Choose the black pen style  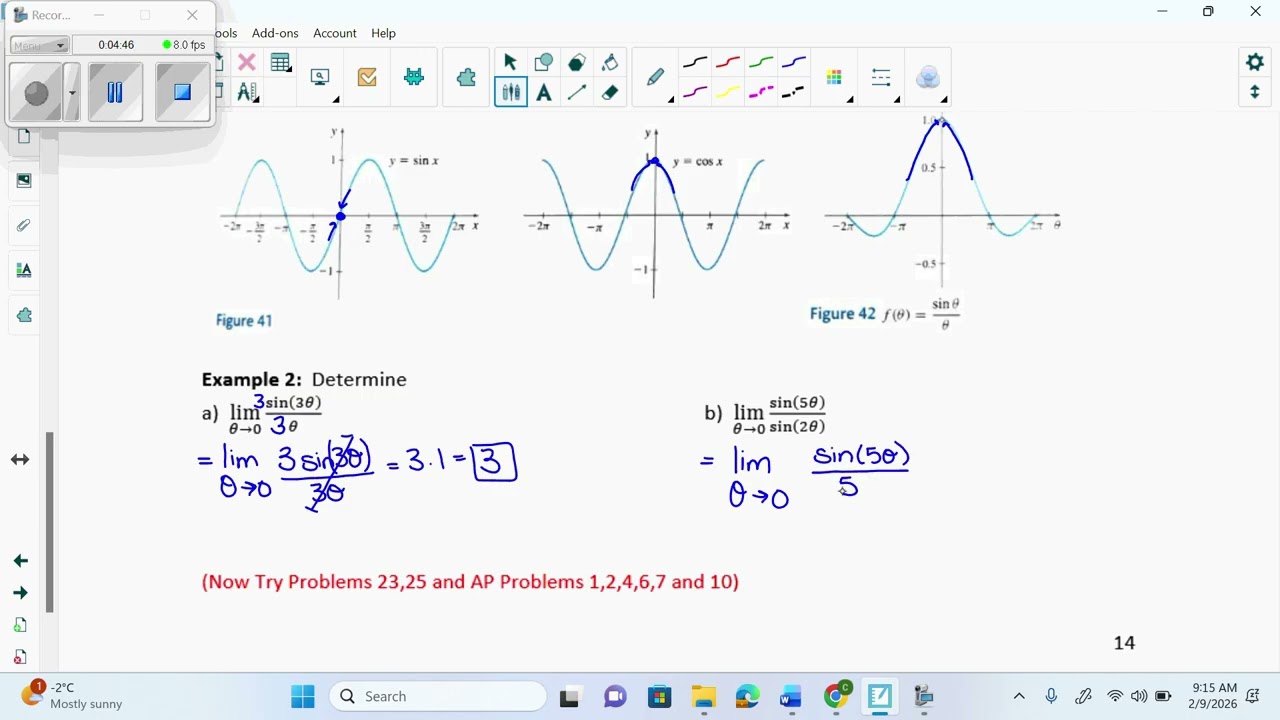[x=694, y=63]
